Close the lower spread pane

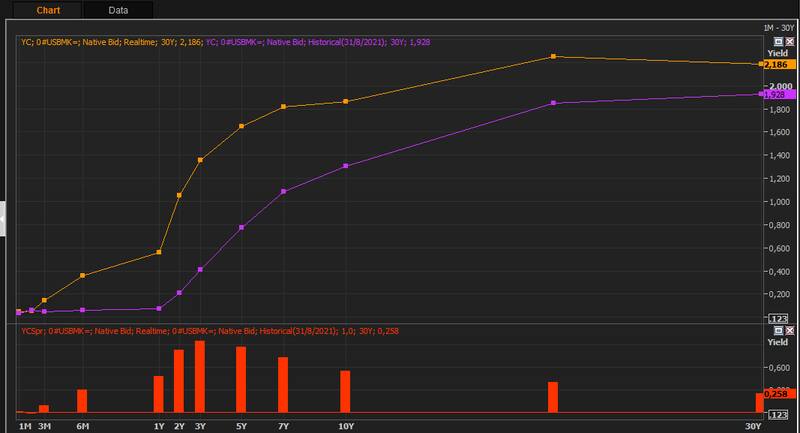coord(790,330)
